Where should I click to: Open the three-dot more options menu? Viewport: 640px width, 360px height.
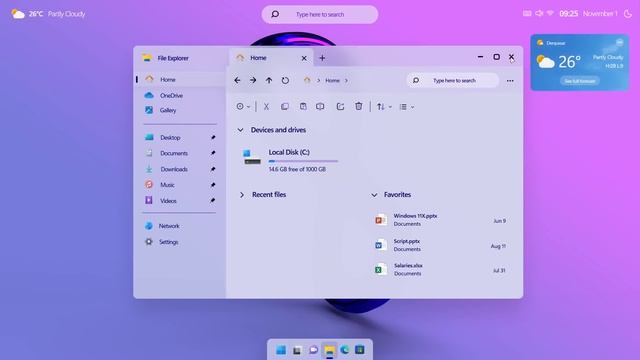(x=510, y=81)
